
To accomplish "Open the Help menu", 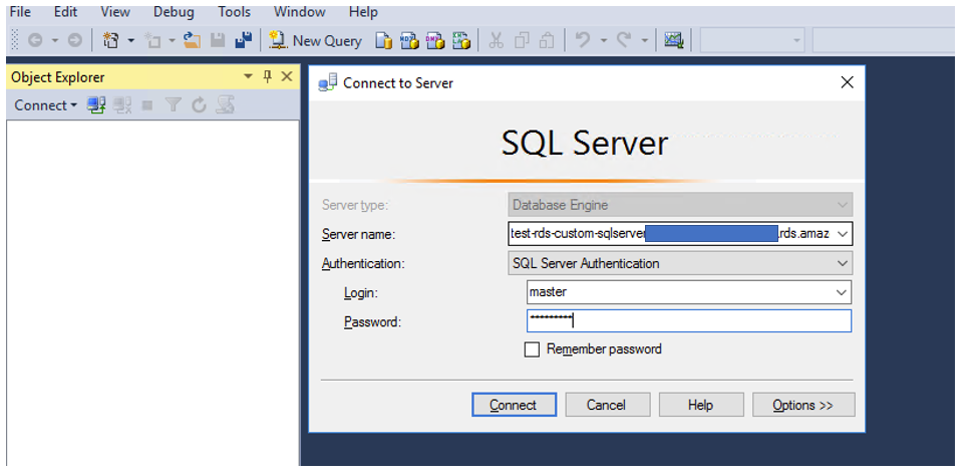I will pos(363,12).
